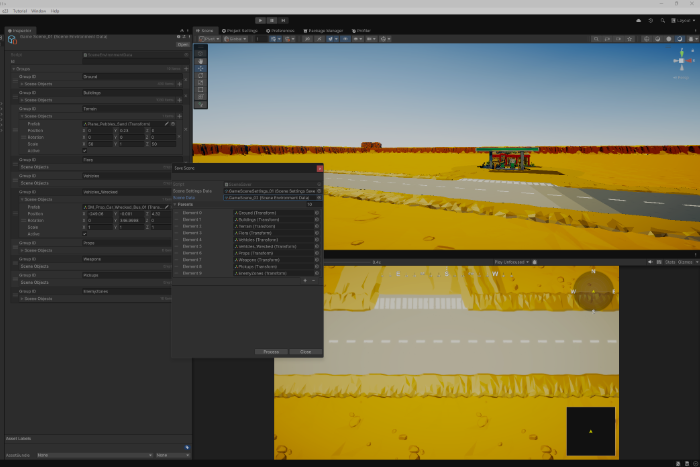The height and width of the screenshot is (467, 700).
Task: Select the Move tool in Scene overlay
Action: [201, 68]
